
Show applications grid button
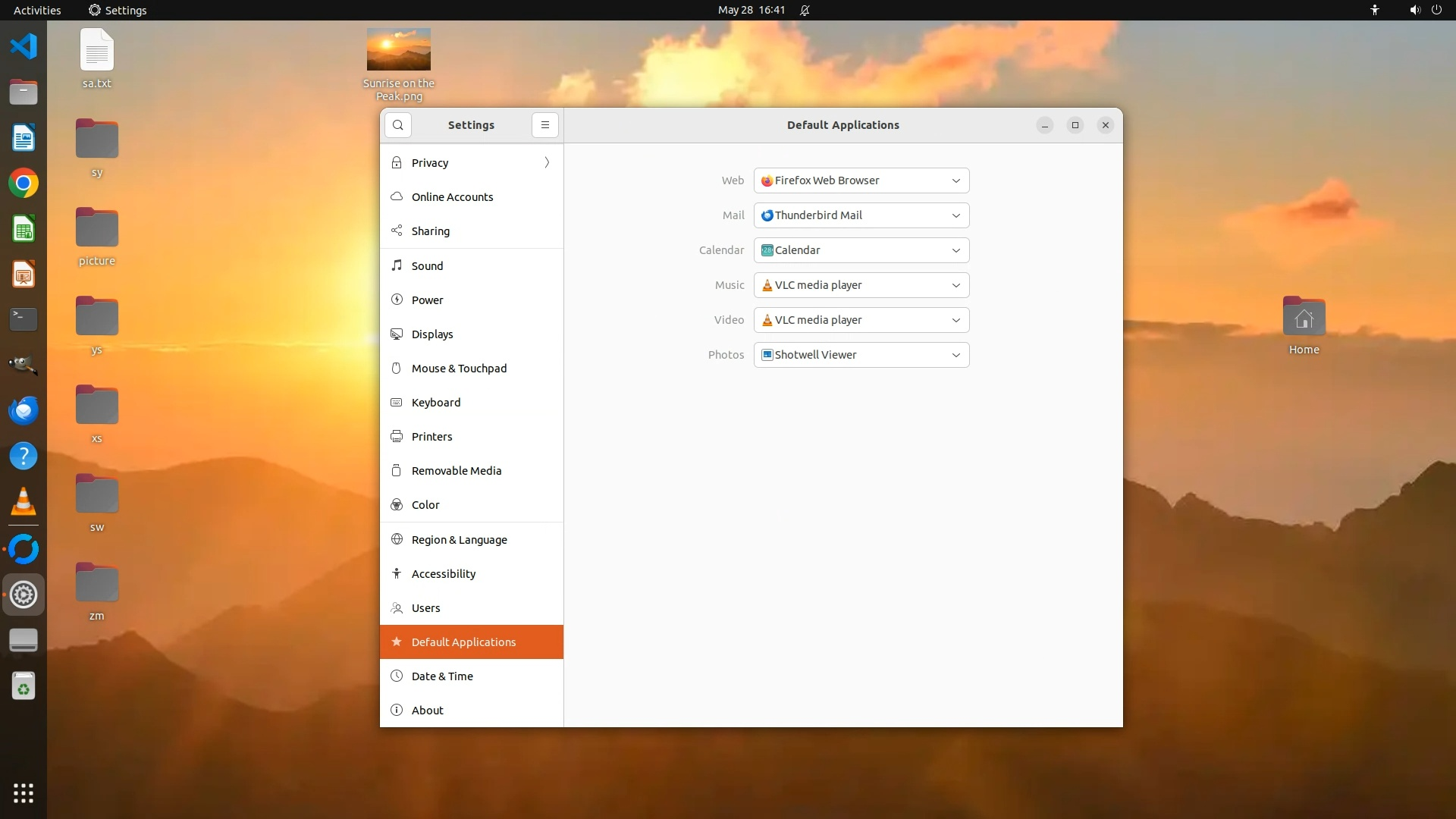24,793
